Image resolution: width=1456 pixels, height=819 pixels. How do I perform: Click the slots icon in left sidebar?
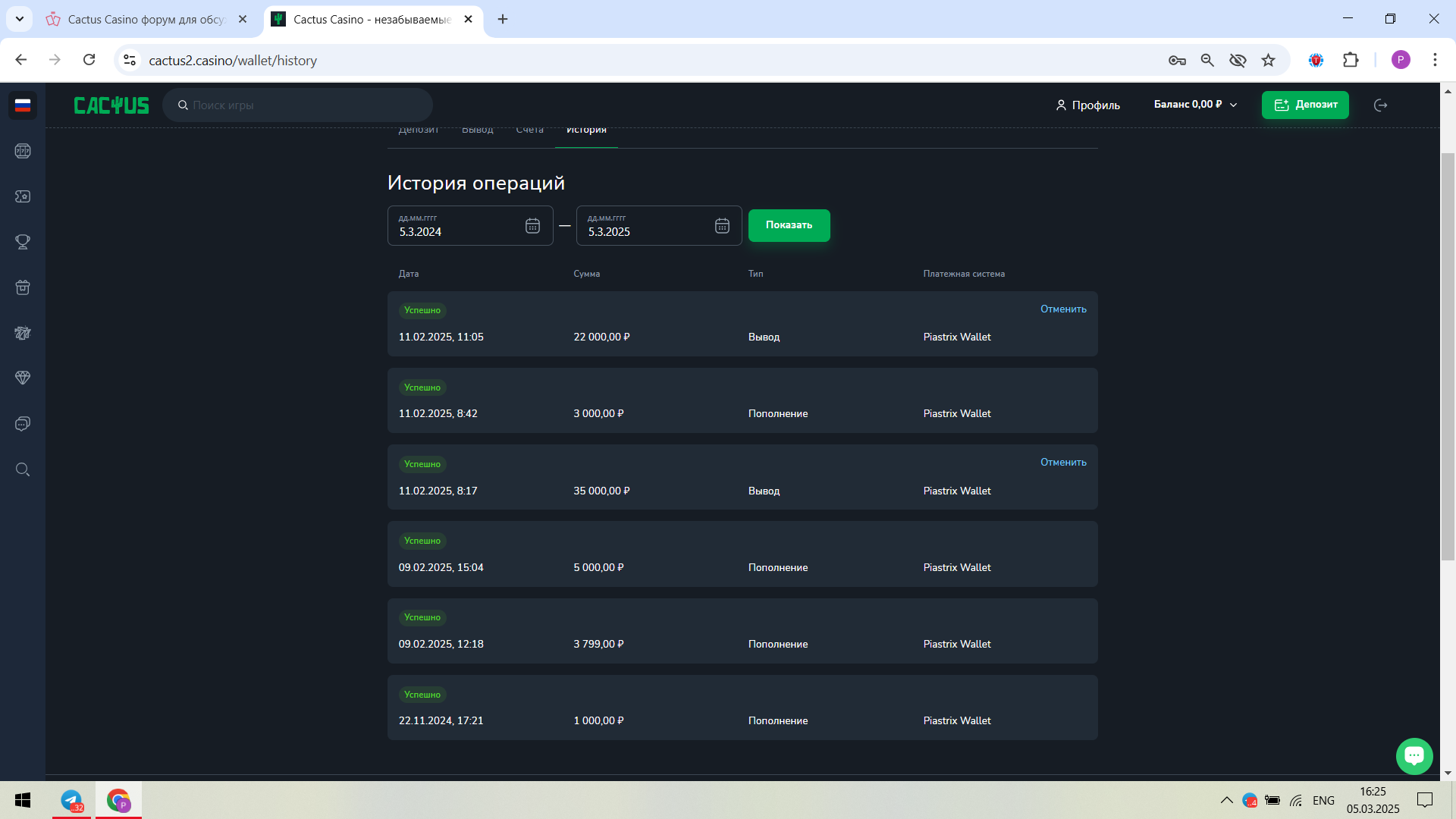coord(23,151)
